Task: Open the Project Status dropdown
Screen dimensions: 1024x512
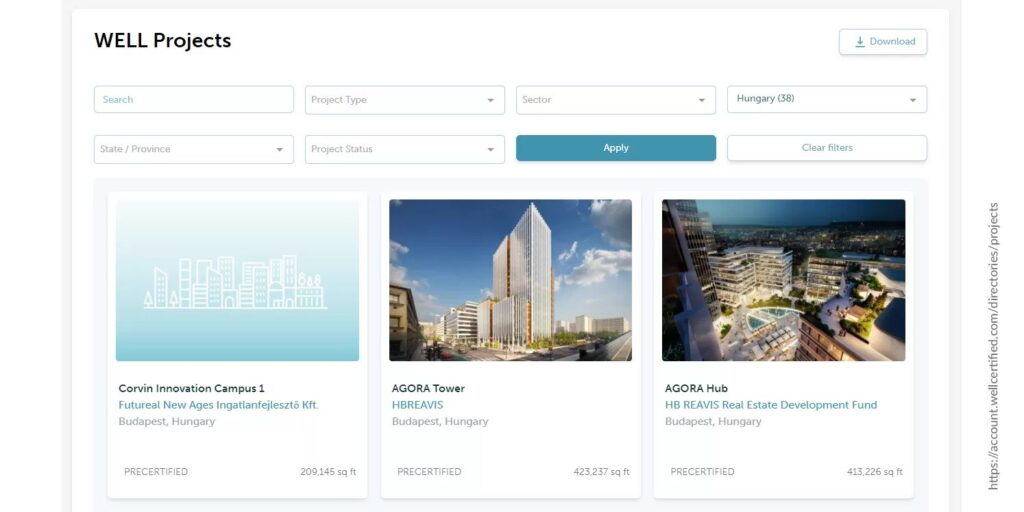Action: pyautogui.click(x=404, y=149)
